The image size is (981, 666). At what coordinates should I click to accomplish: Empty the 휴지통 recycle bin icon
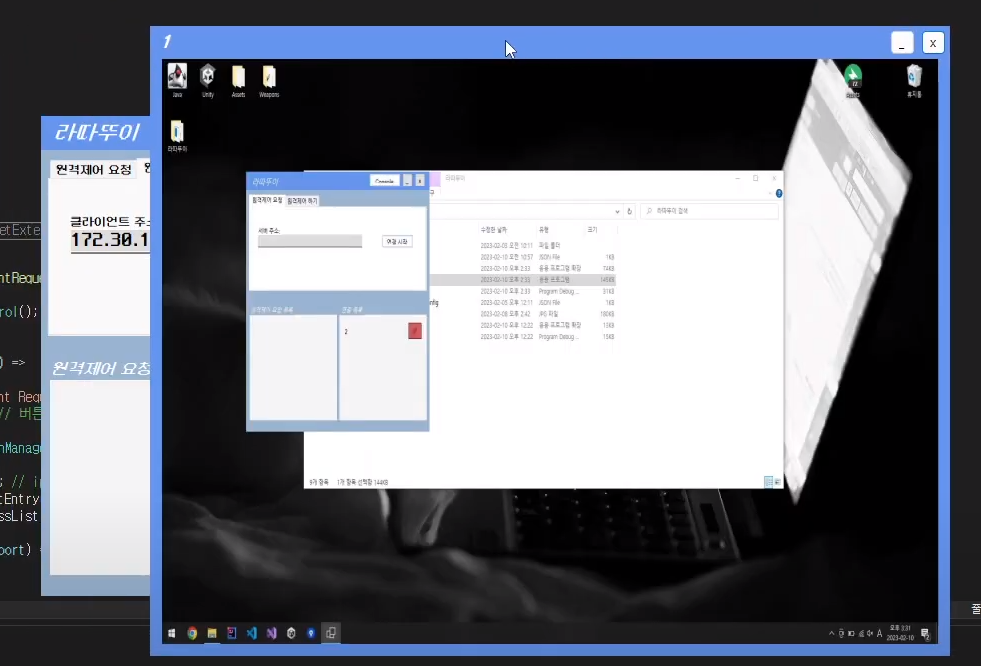pos(912,77)
